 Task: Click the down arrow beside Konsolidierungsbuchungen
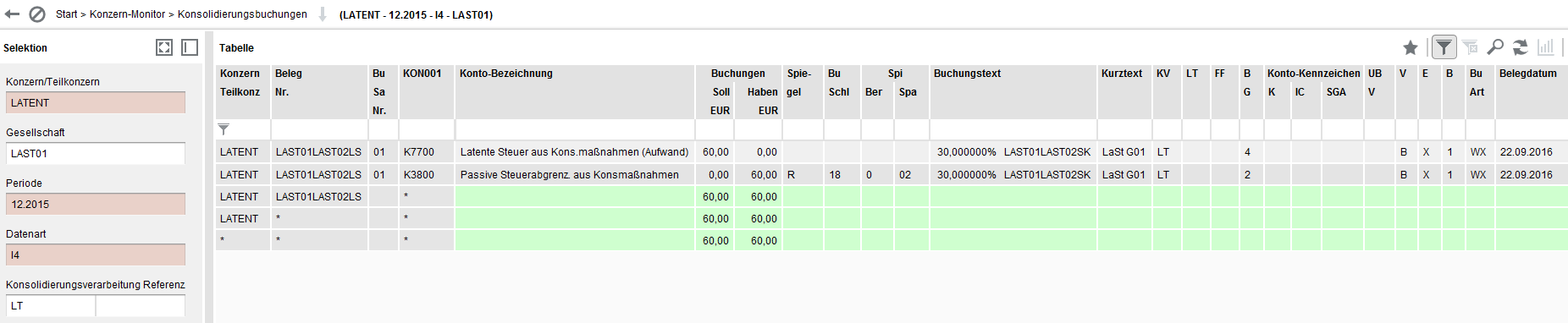pyautogui.click(x=323, y=14)
